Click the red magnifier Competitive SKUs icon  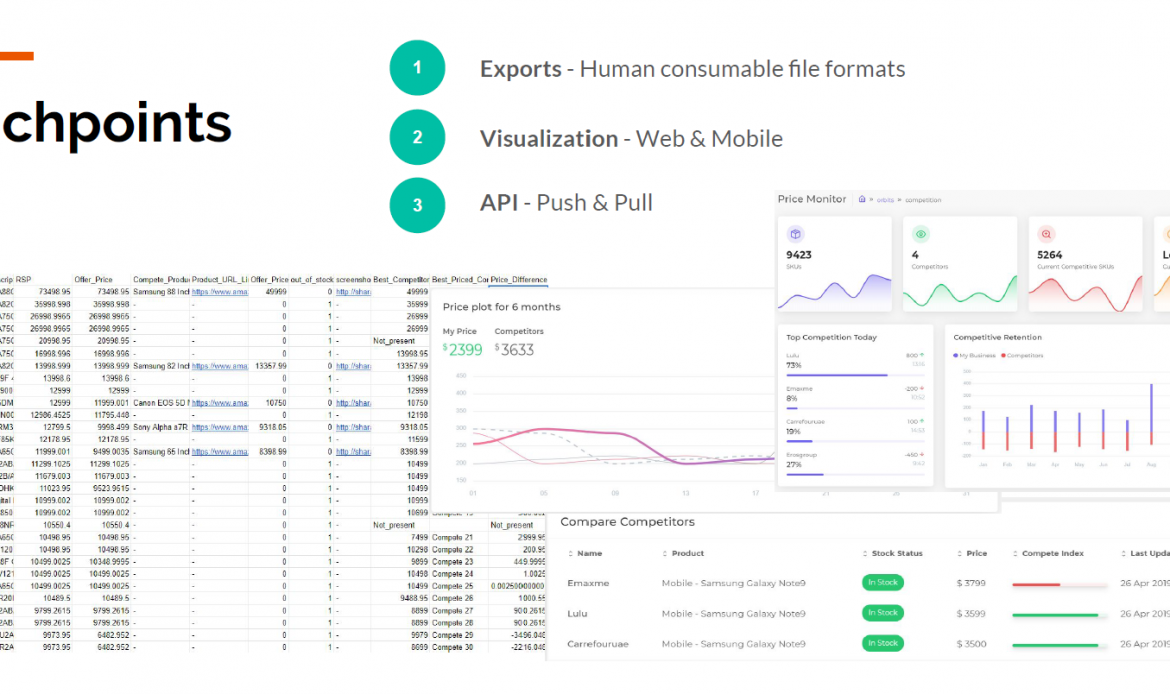(1046, 234)
